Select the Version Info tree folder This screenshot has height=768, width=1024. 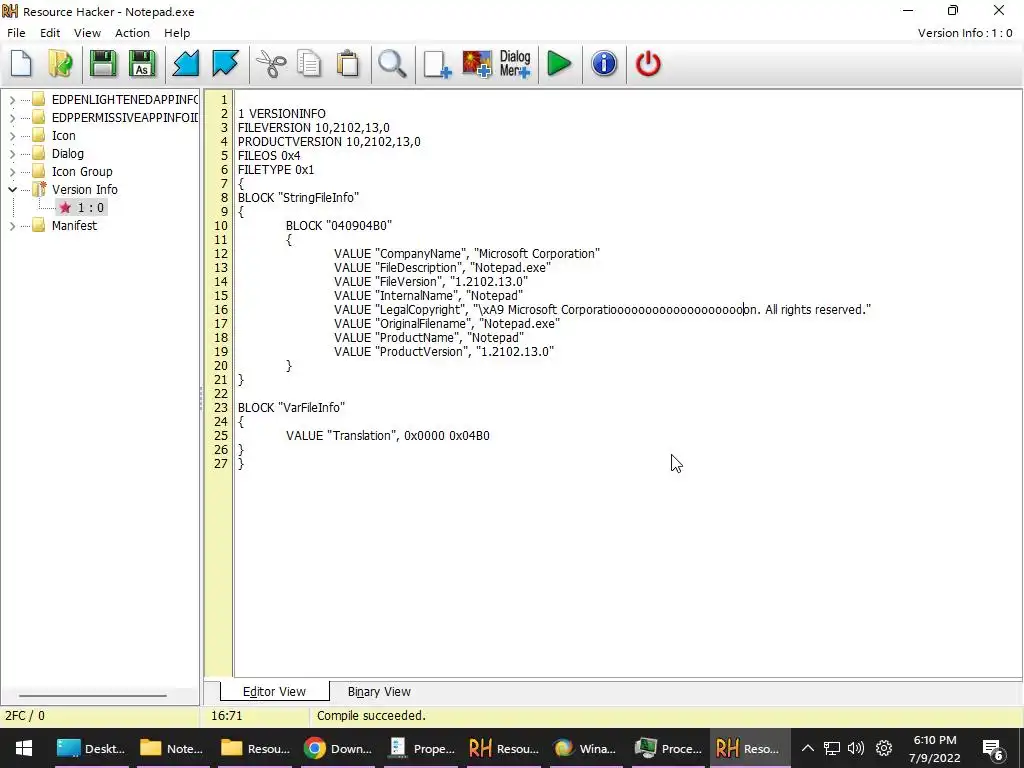pyautogui.click(x=84, y=189)
